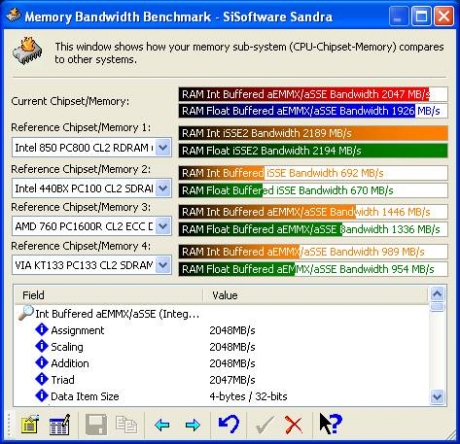Viewport: 460px width, 444px height.
Task: Select the Addition row text
Action: 70,363
